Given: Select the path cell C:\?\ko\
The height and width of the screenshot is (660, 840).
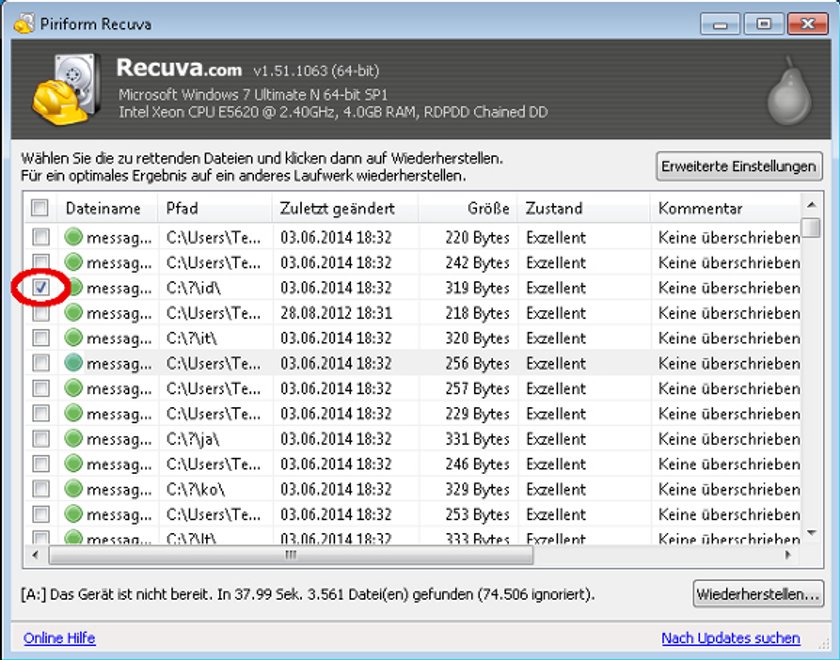Looking at the screenshot, I should tap(196, 489).
